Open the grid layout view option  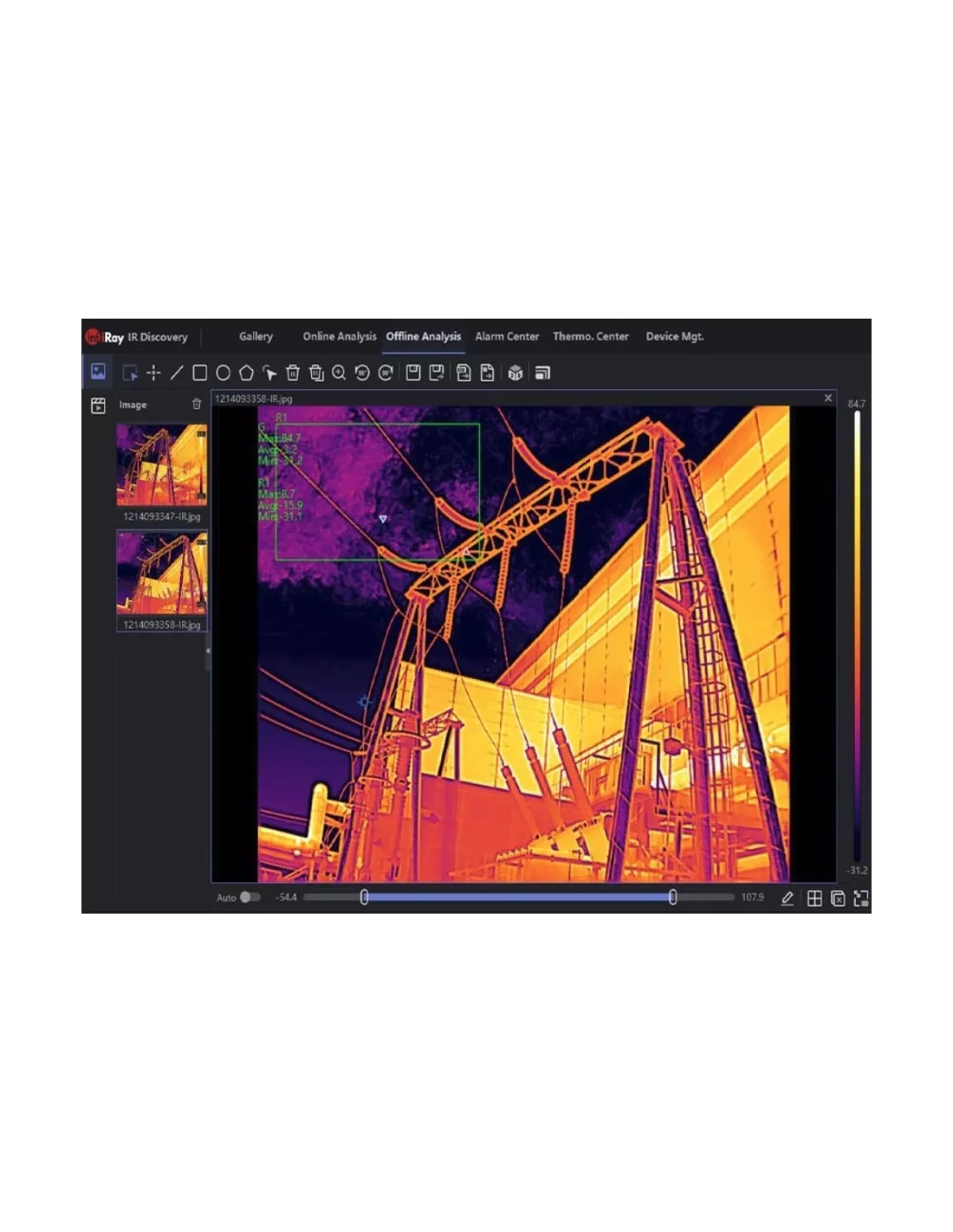point(814,898)
